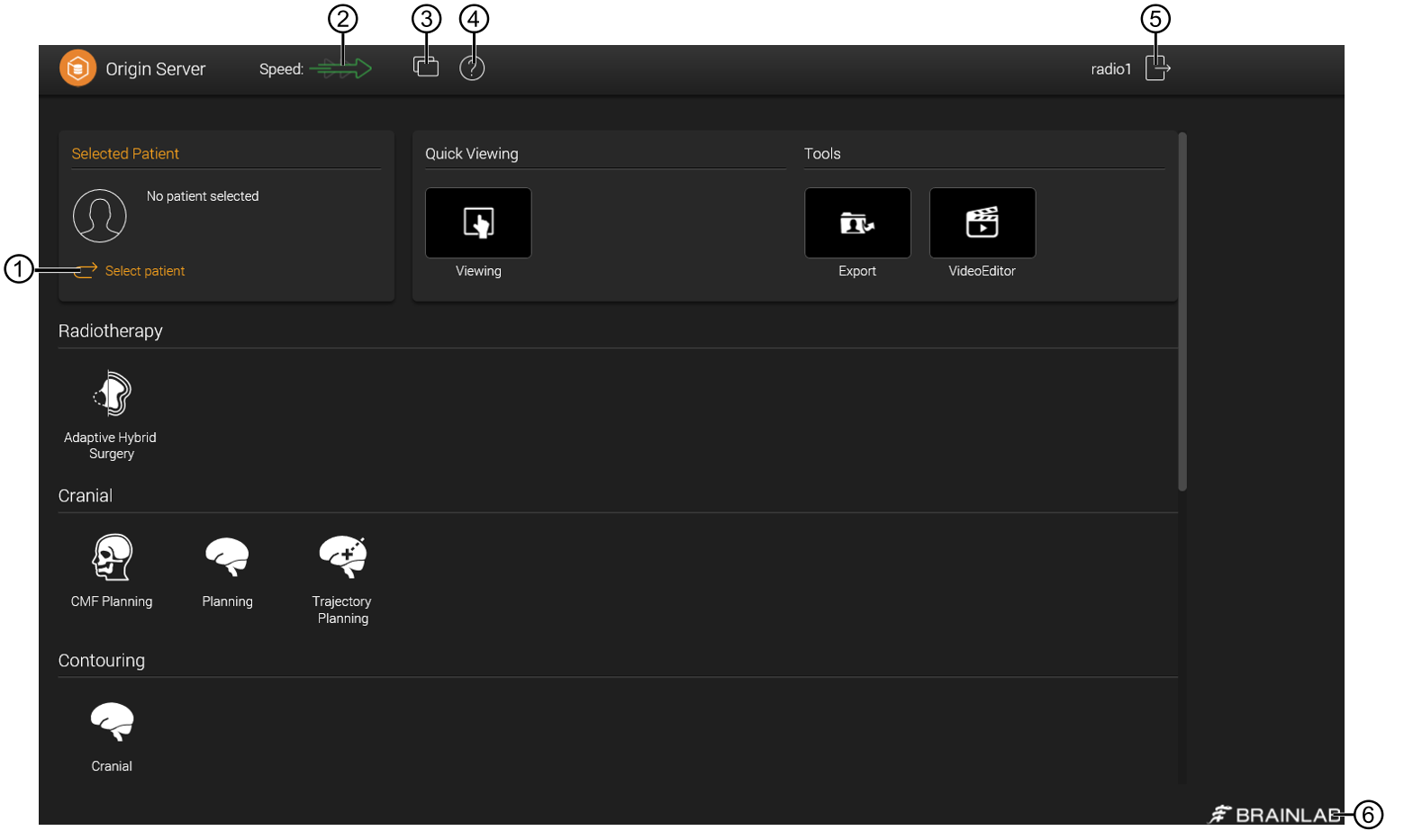The image size is (1404, 840).
Task: Open the Contouring Cranial brain icon
Action: (x=113, y=722)
